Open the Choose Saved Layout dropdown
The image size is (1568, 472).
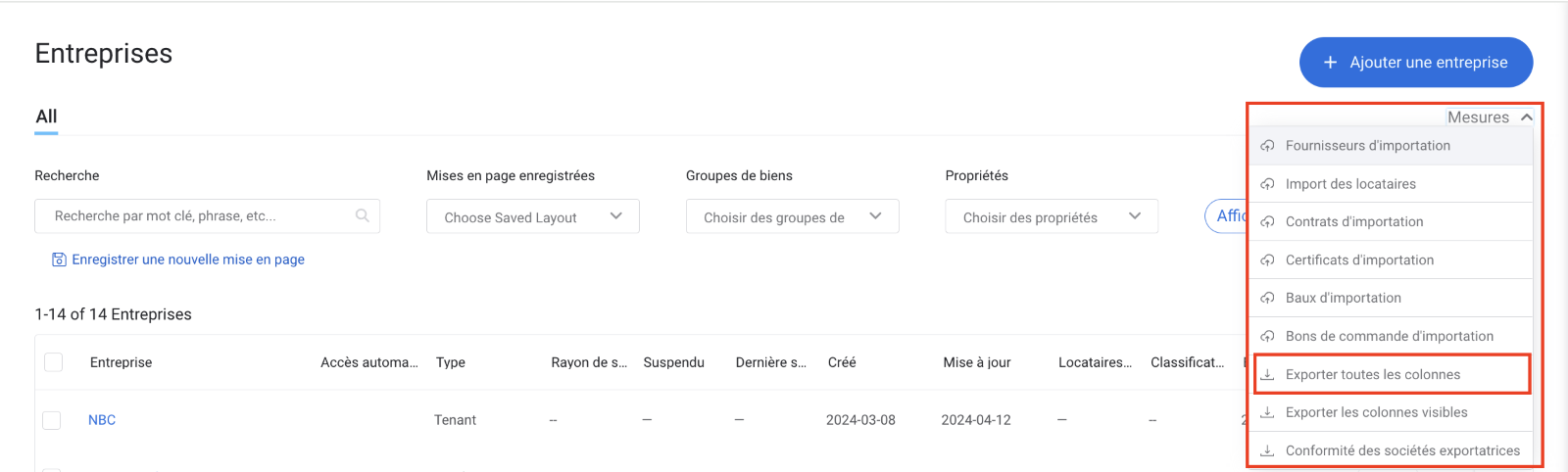(532, 216)
